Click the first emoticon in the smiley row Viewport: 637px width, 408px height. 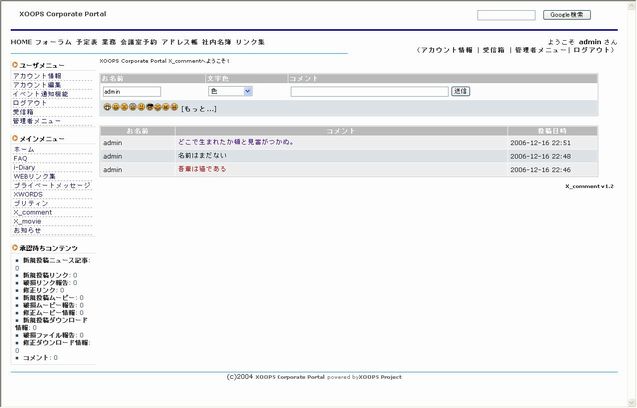107,107
